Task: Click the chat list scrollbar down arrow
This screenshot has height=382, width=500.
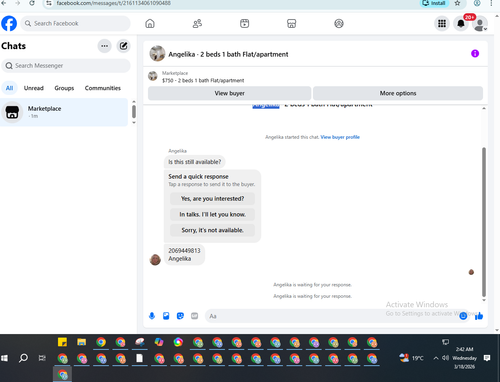Action: (134, 123)
